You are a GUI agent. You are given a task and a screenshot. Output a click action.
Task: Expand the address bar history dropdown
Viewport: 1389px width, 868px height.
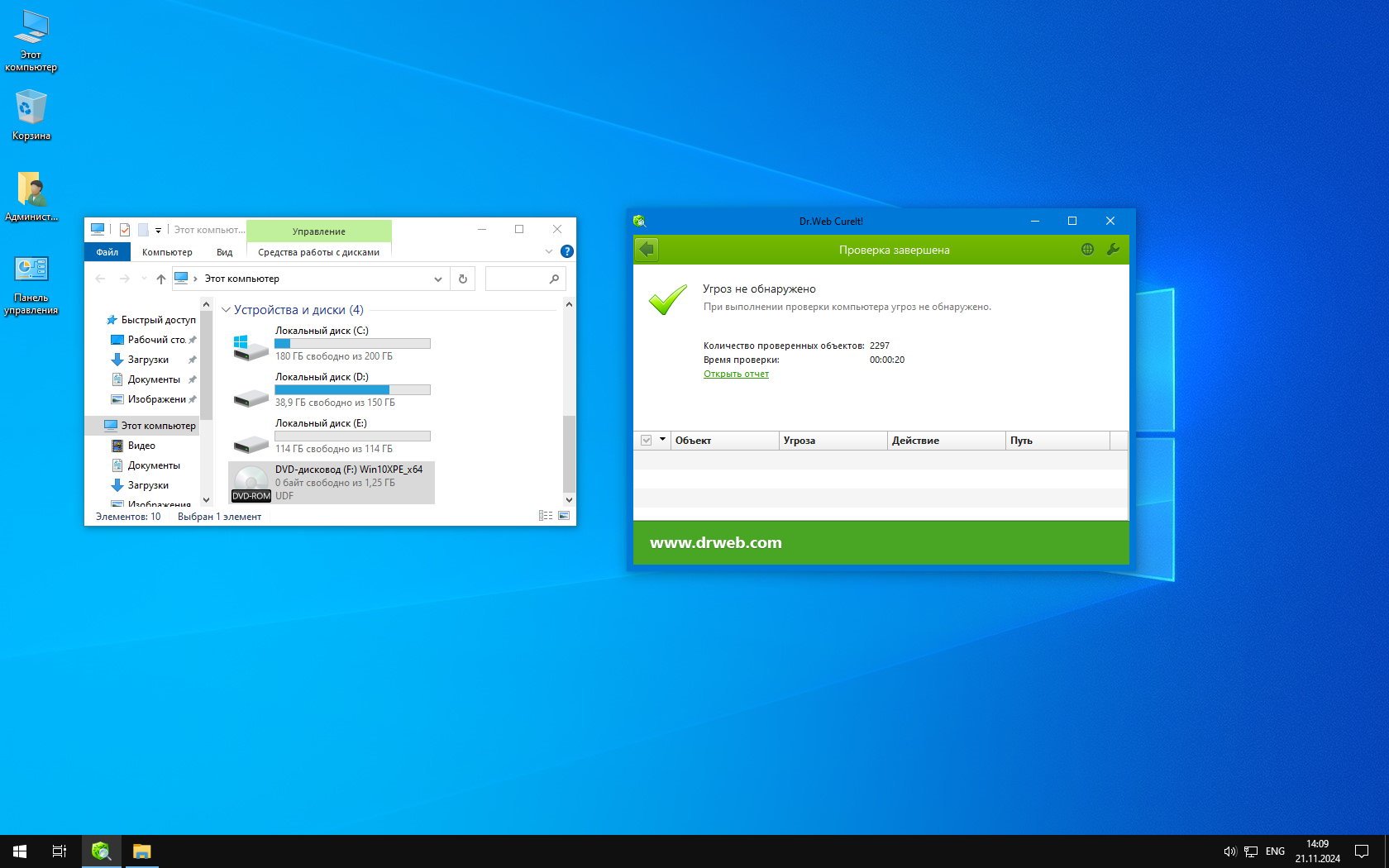(x=438, y=279)
